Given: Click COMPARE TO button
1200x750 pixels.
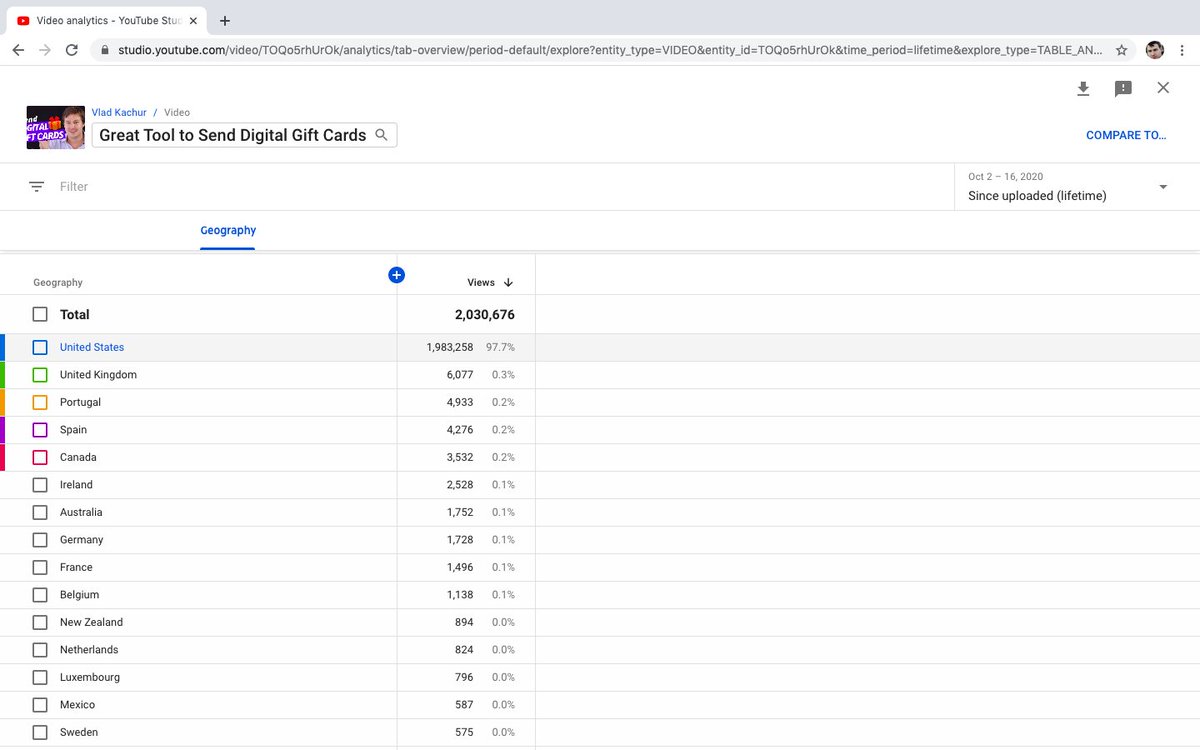Looking at the screenshot, I should 1126,135.
